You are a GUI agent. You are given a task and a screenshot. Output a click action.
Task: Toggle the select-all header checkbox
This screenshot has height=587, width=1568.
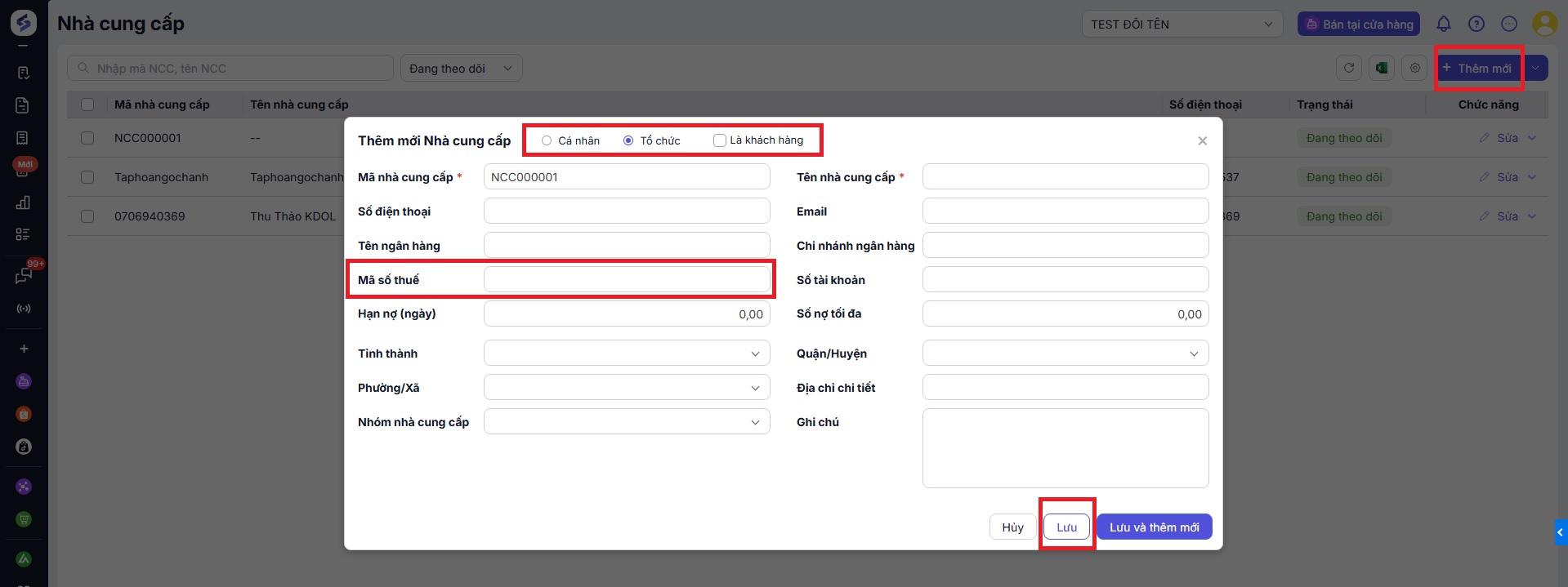tap(87, 105)
